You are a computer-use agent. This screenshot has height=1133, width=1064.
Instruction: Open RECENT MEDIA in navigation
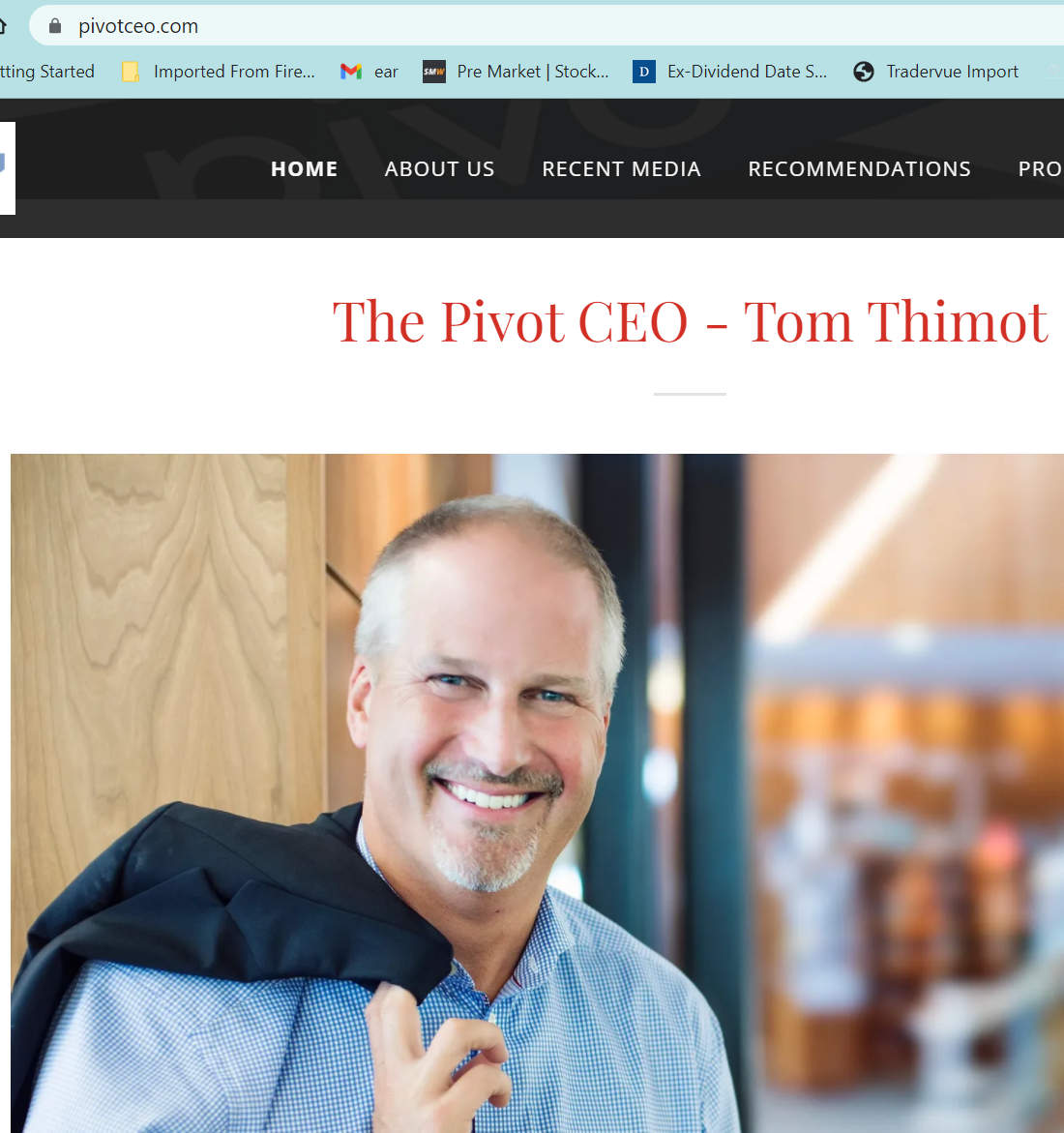621,169
